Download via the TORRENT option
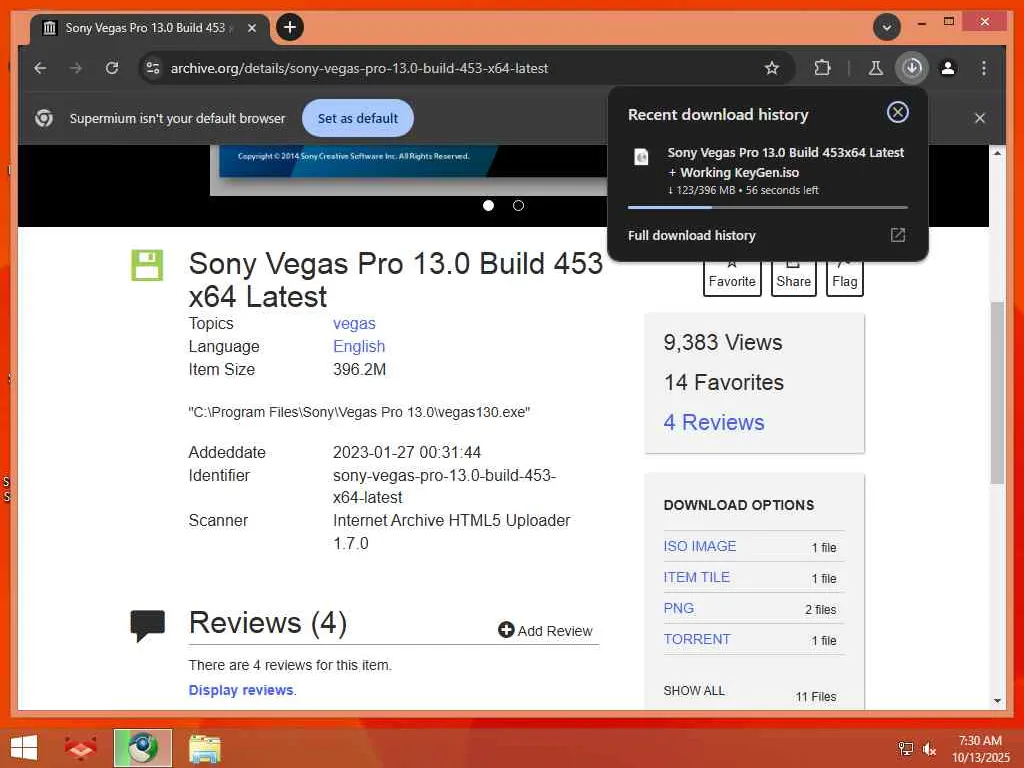 point(697,639)
